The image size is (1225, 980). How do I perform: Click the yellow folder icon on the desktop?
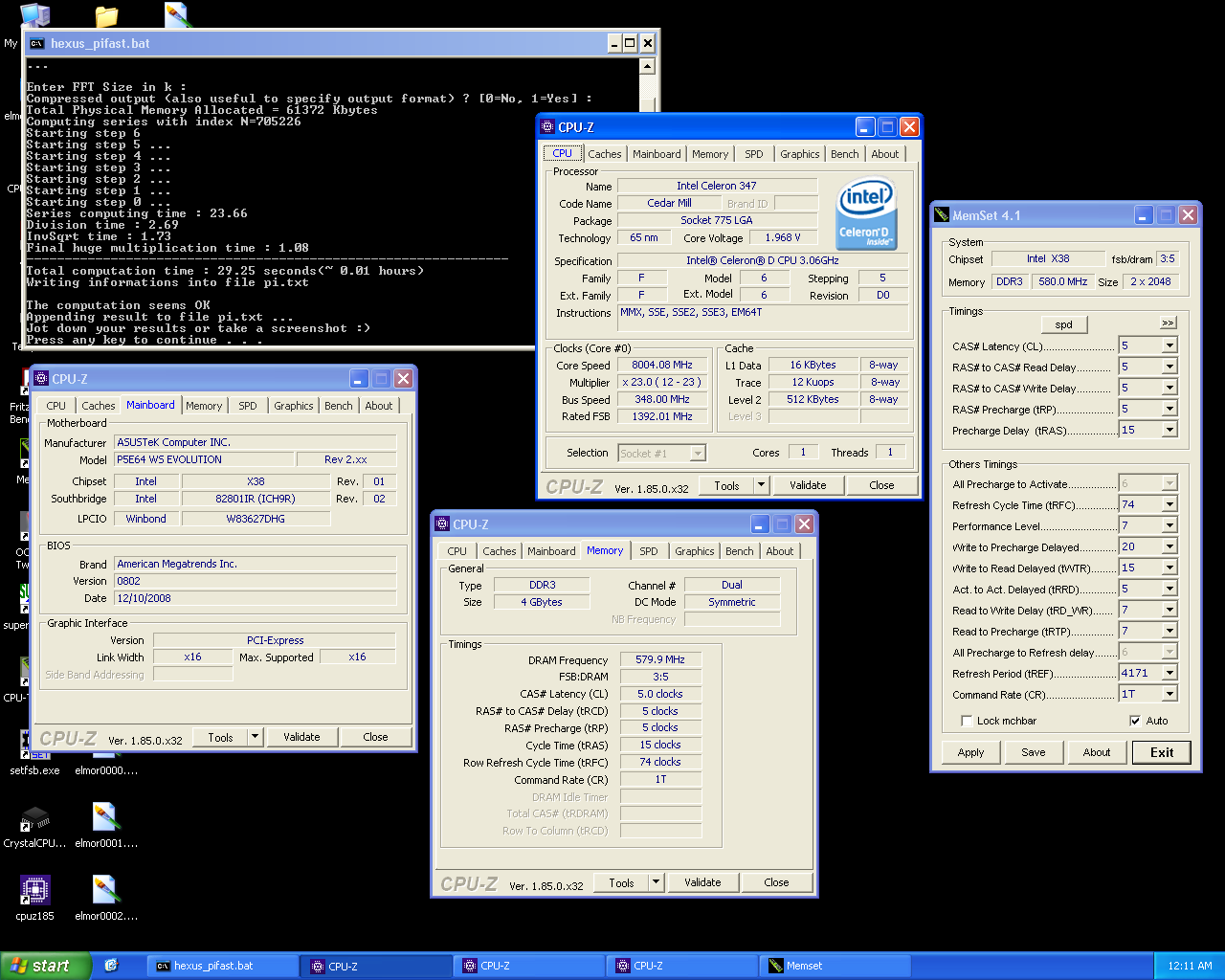pyautogui.click(x=106, y=15)
